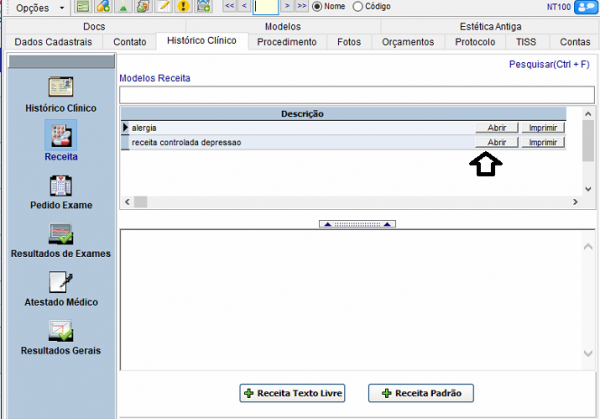
Task: Print the alergia prescription template
Action: (x=543, y=128)
